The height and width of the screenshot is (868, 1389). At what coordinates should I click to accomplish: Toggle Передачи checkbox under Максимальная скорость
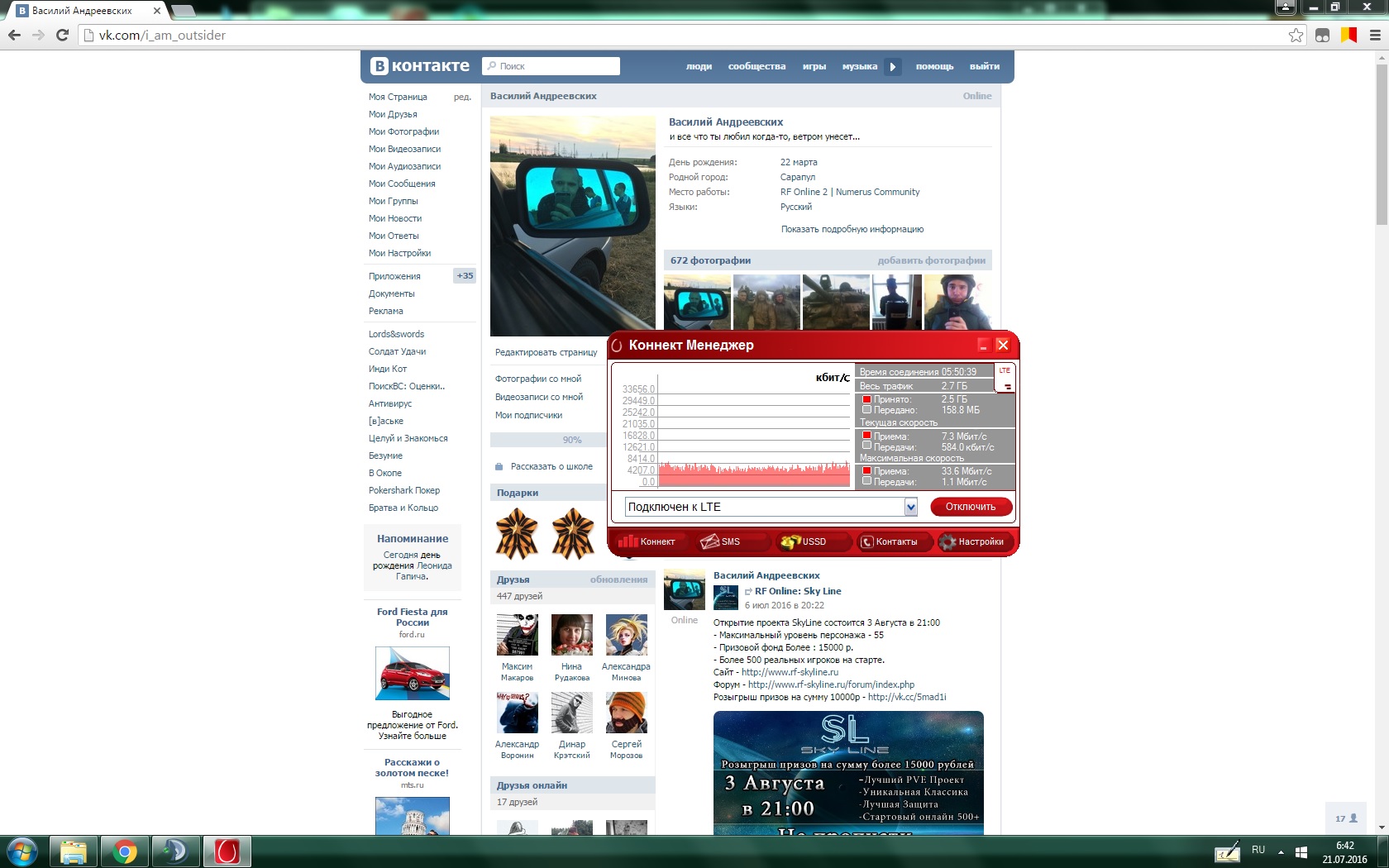866,480
